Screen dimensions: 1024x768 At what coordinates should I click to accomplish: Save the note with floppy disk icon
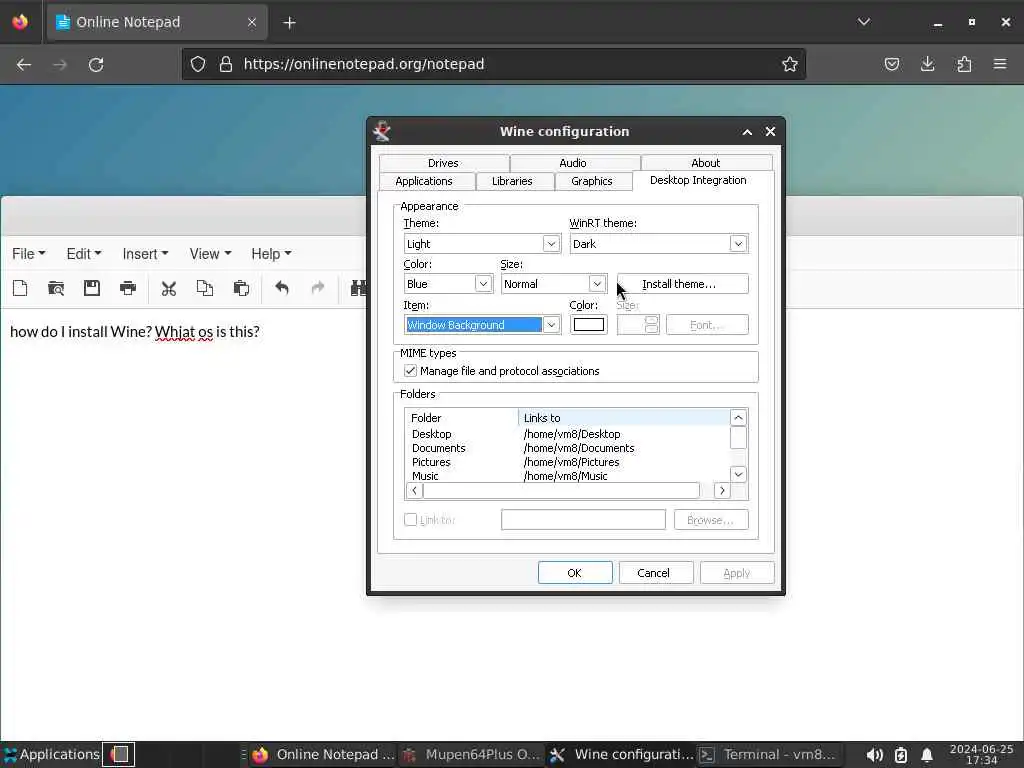pos(92,288)
